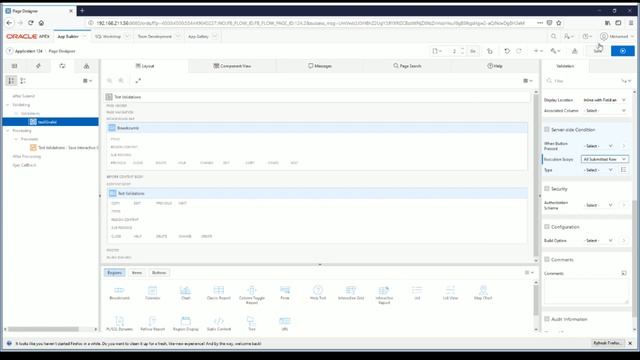Open the Help tab
This screenshot has width=640, height=360.
point(495,66)
